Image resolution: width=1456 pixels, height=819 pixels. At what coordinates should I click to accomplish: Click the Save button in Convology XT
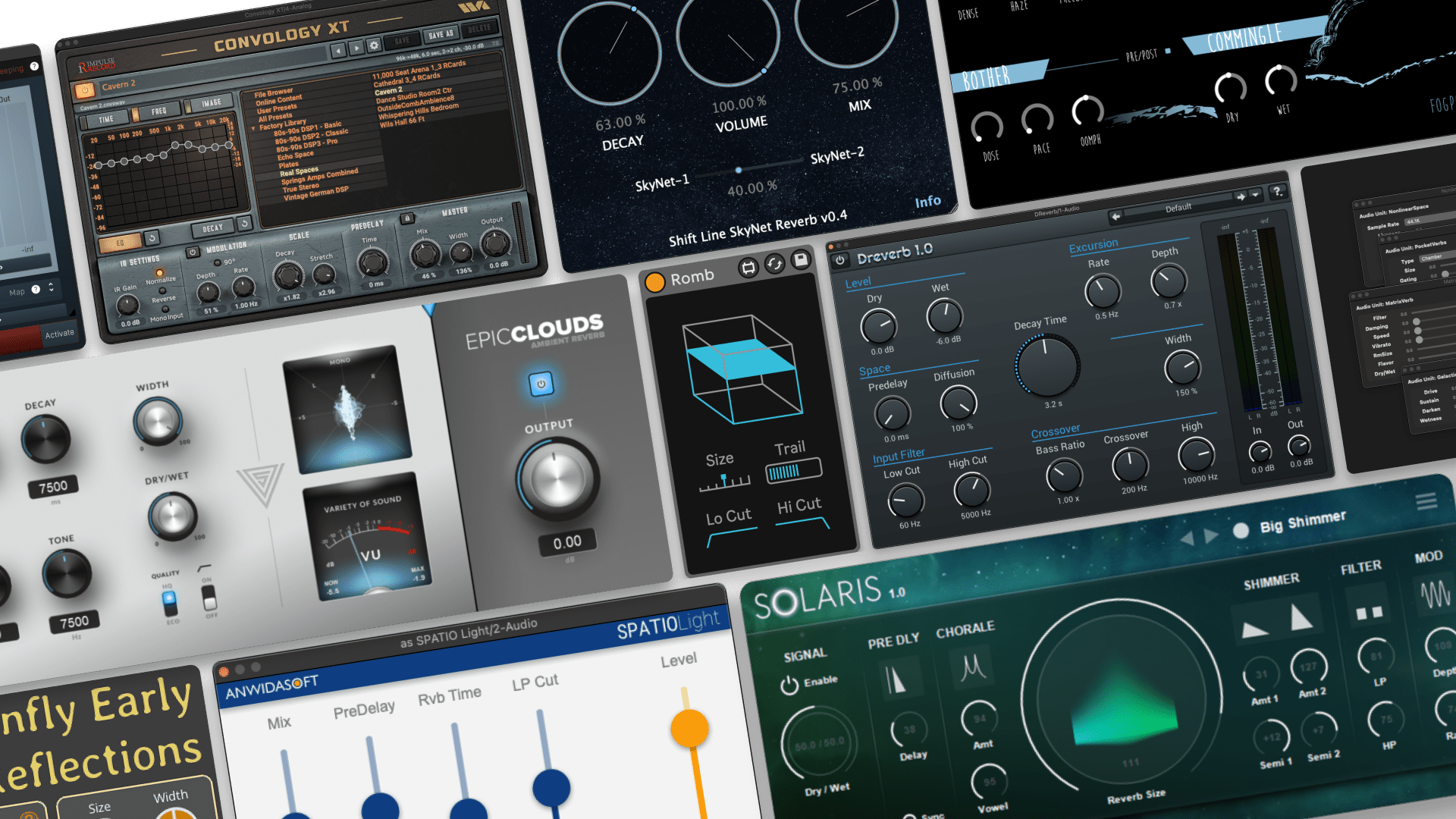402,40
